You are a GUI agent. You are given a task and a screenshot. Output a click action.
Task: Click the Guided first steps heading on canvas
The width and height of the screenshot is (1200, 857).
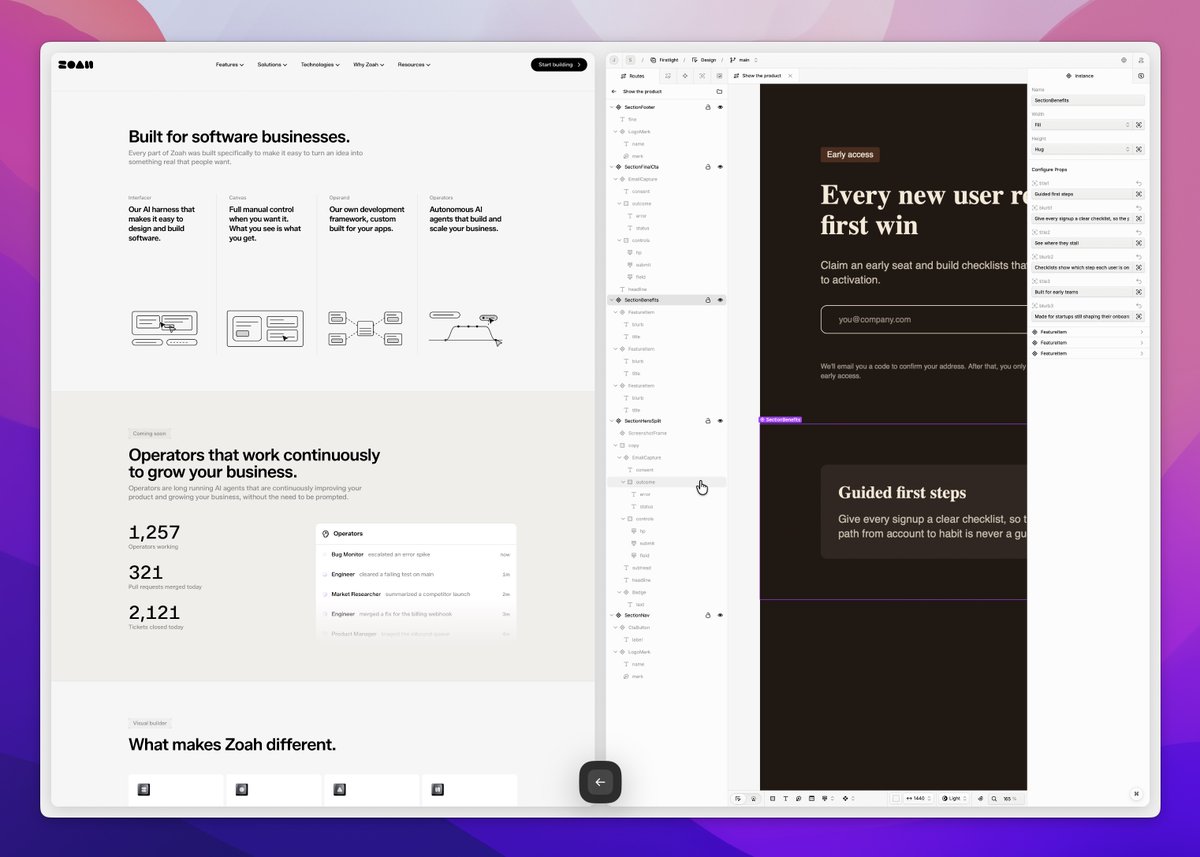pos(902,493)
